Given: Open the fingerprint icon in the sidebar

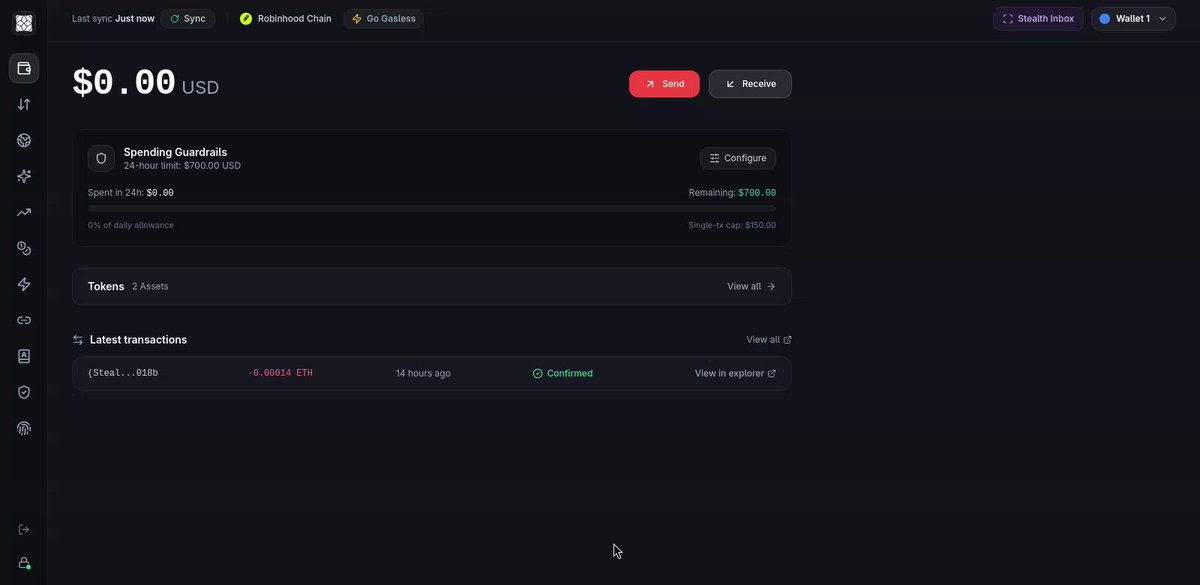Looking at the screenshot, I should click(x=24, y=428).
